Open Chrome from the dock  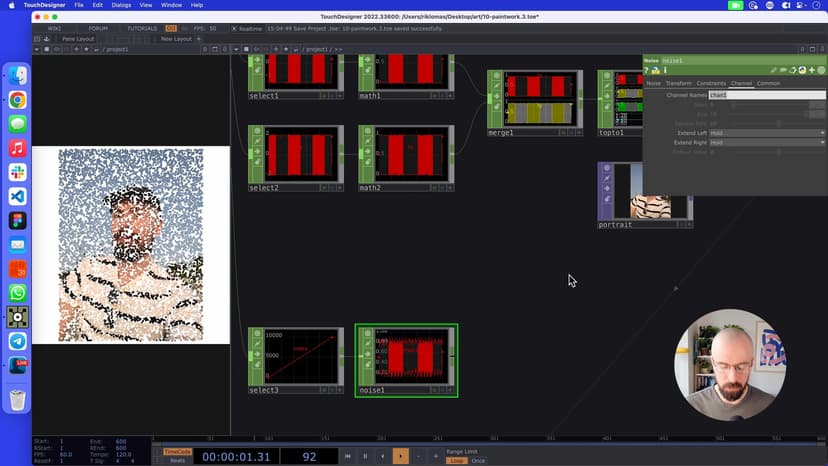click(17, 100)
